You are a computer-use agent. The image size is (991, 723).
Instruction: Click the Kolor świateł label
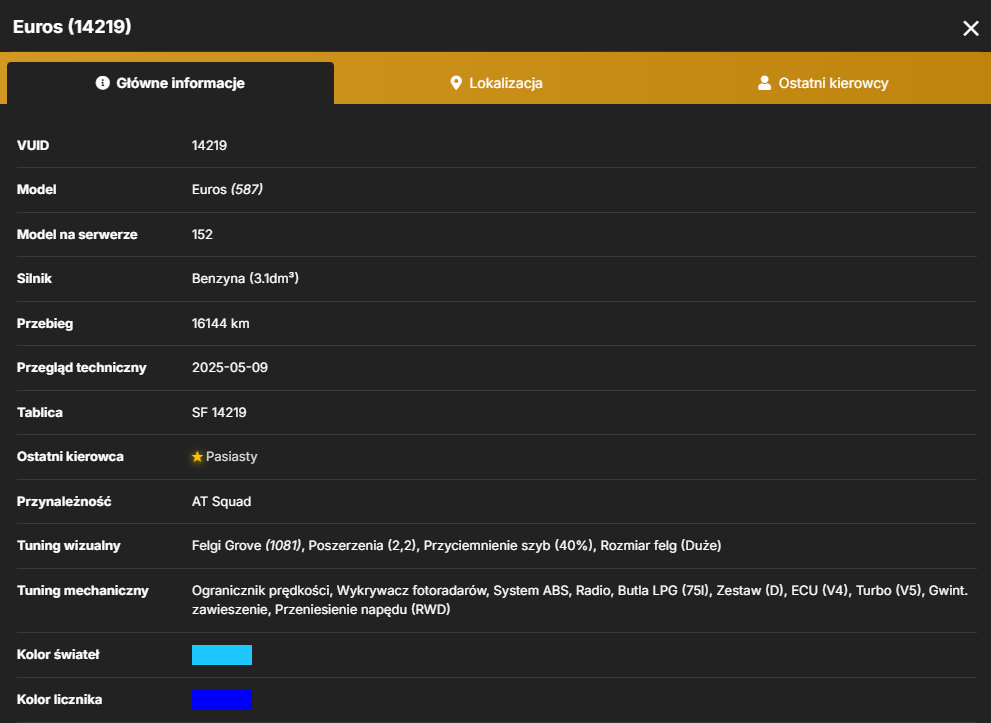click(58, 655)
